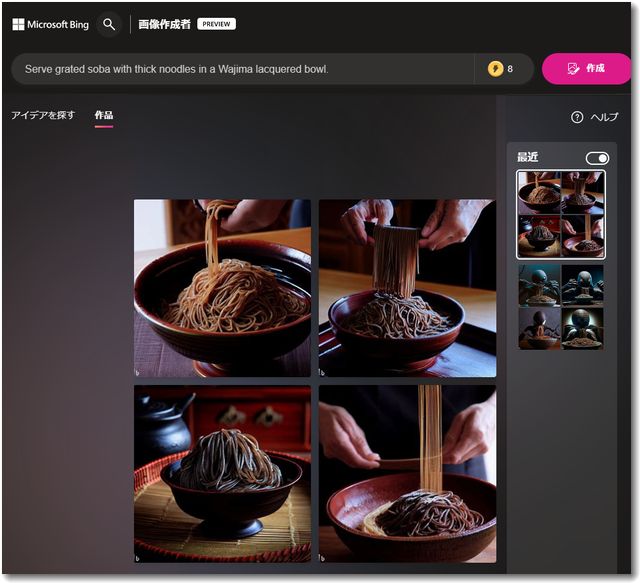Select the 作品 tab
640x583 pixels.
[x=104, y=116]
